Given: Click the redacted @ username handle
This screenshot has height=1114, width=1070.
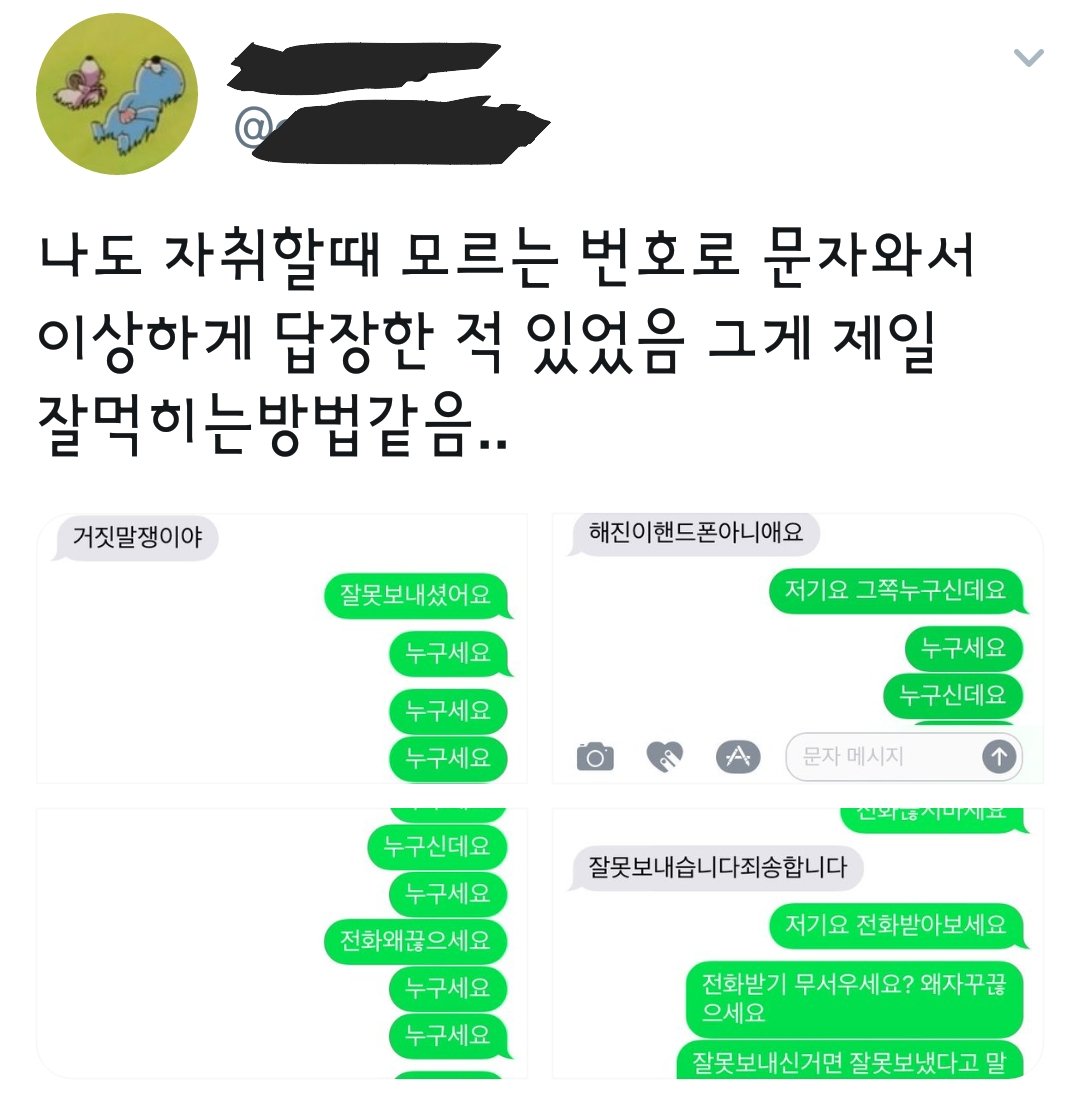Looking at the screenshot, I should point(392,129).
